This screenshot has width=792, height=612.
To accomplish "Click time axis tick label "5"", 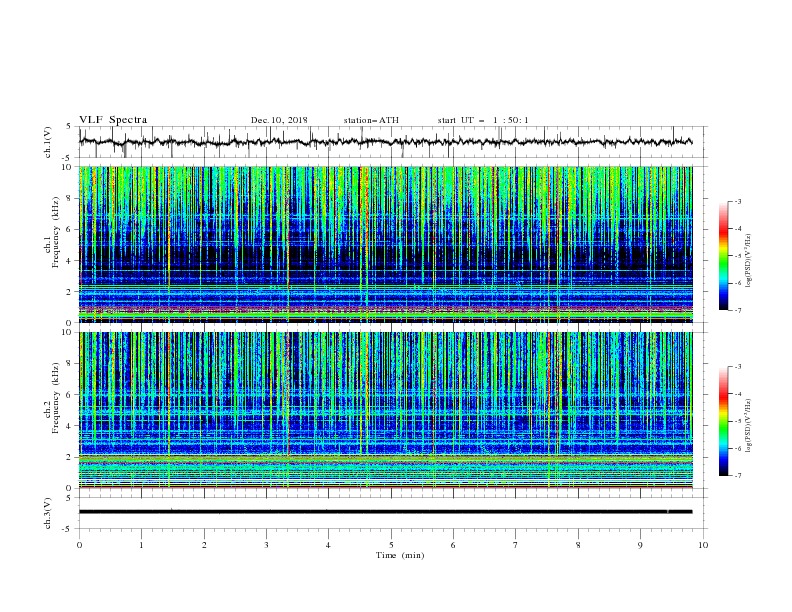I will pyautogui.click(x=391, y=545).
